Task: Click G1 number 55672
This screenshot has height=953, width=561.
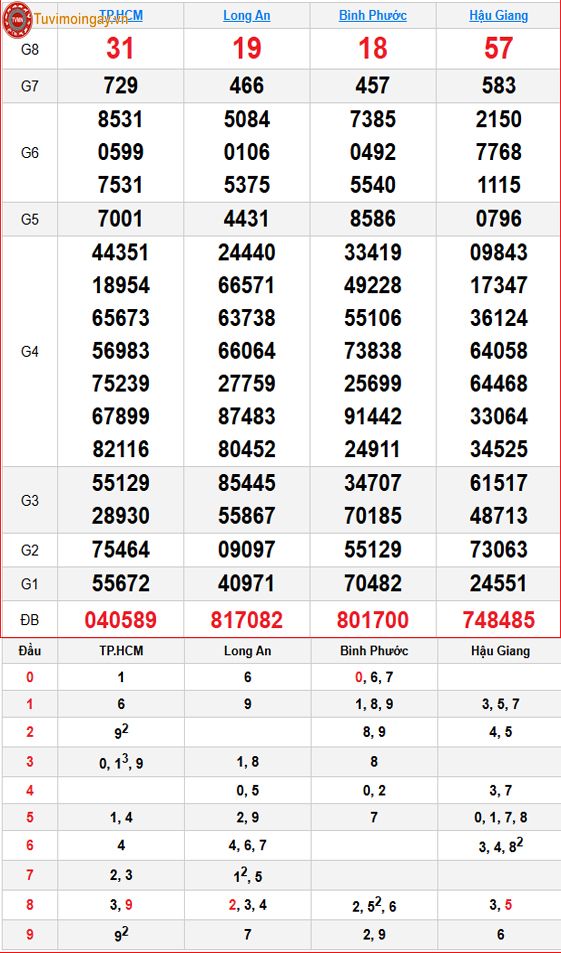Action: (120, 585)
